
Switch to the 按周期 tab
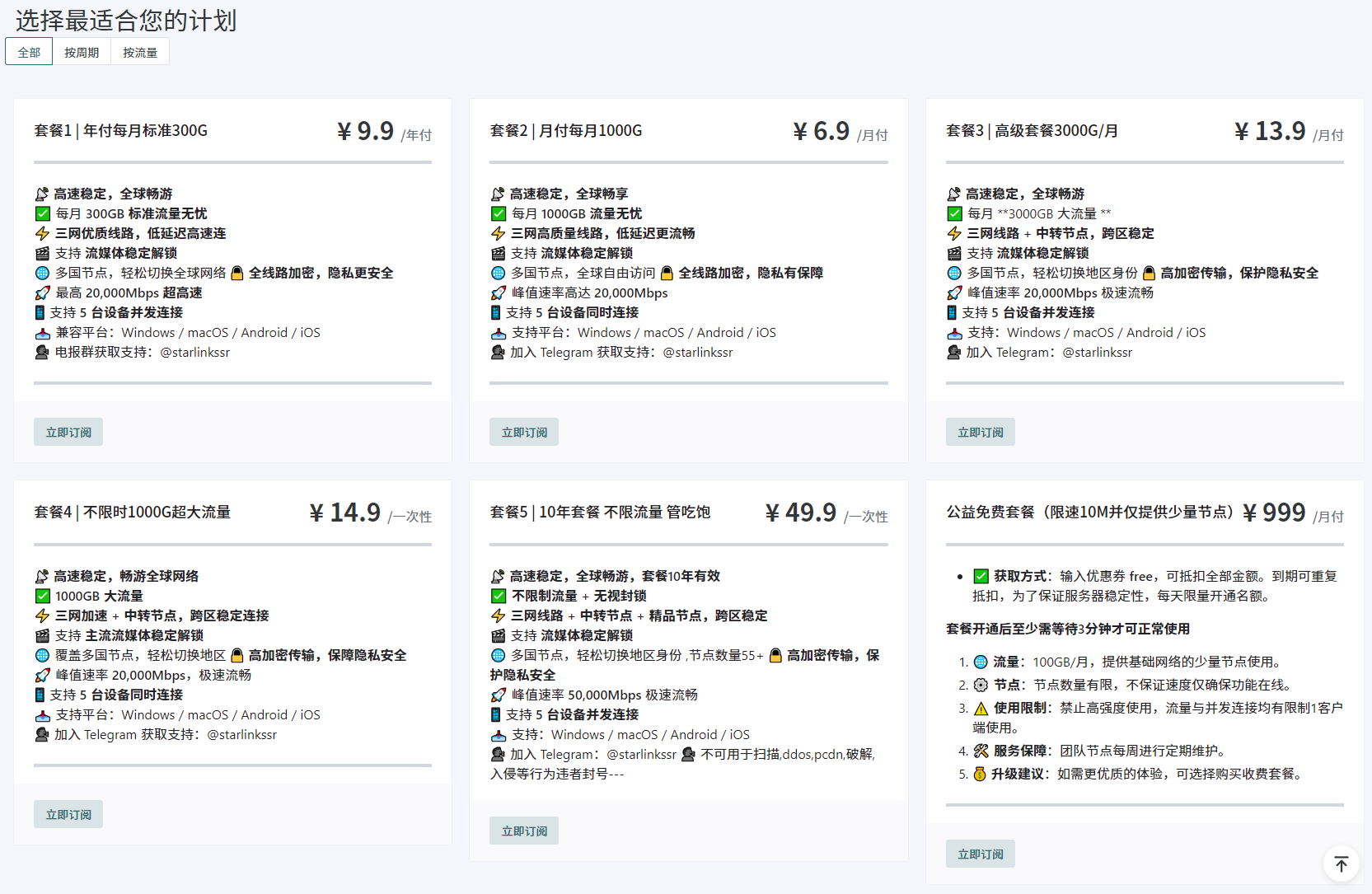click(82, 52)
